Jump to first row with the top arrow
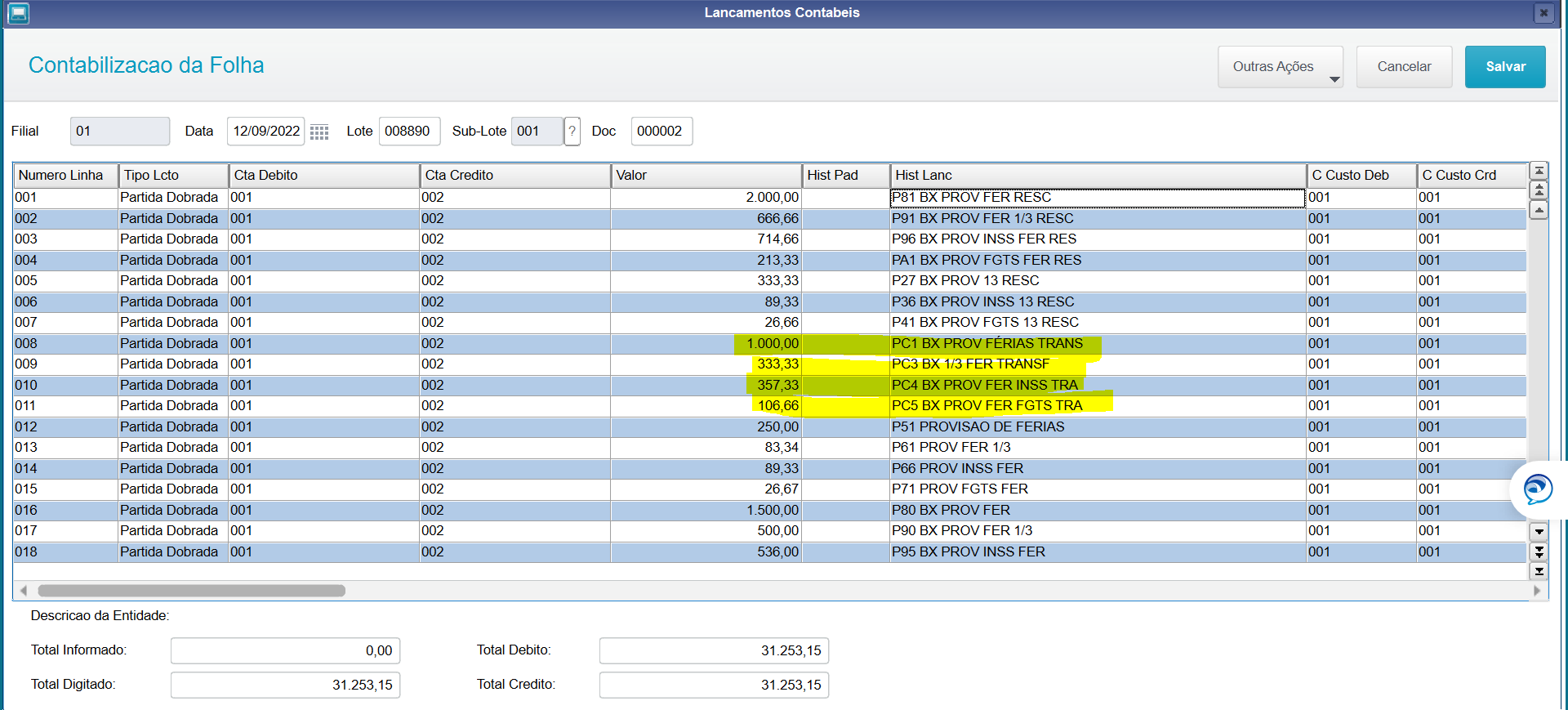This screenshot has width=1568, height=710. [x=1539, y=171]
